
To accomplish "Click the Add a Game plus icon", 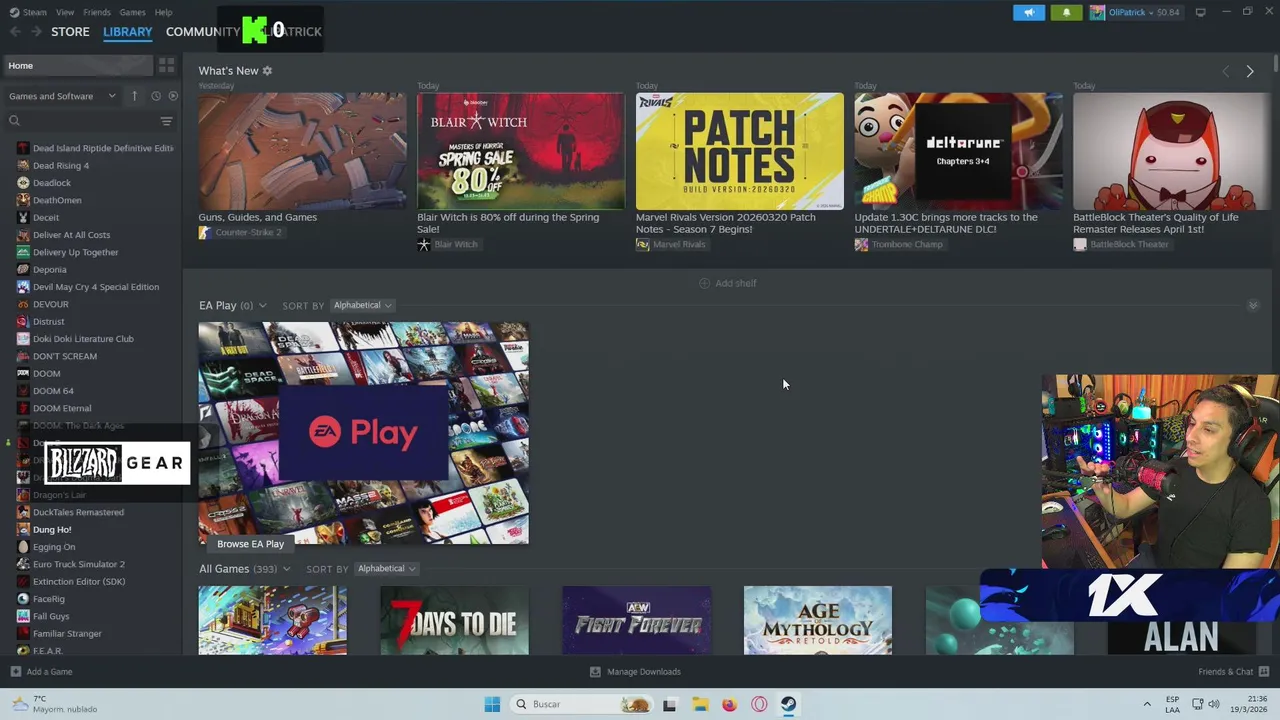I will (x=15, y=672).
